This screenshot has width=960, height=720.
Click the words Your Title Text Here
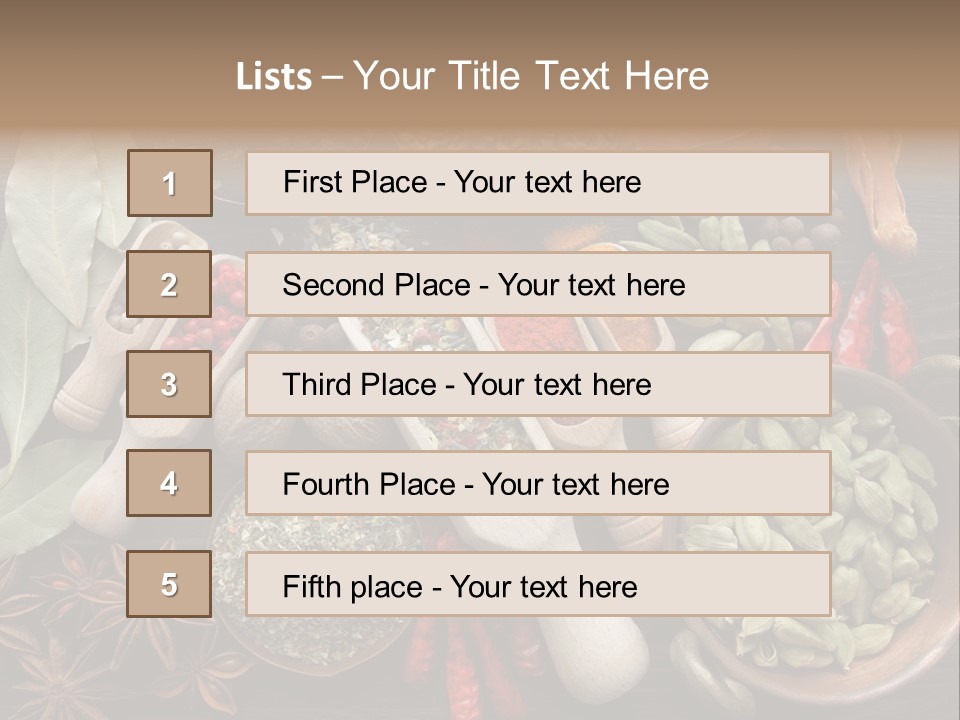531,76
